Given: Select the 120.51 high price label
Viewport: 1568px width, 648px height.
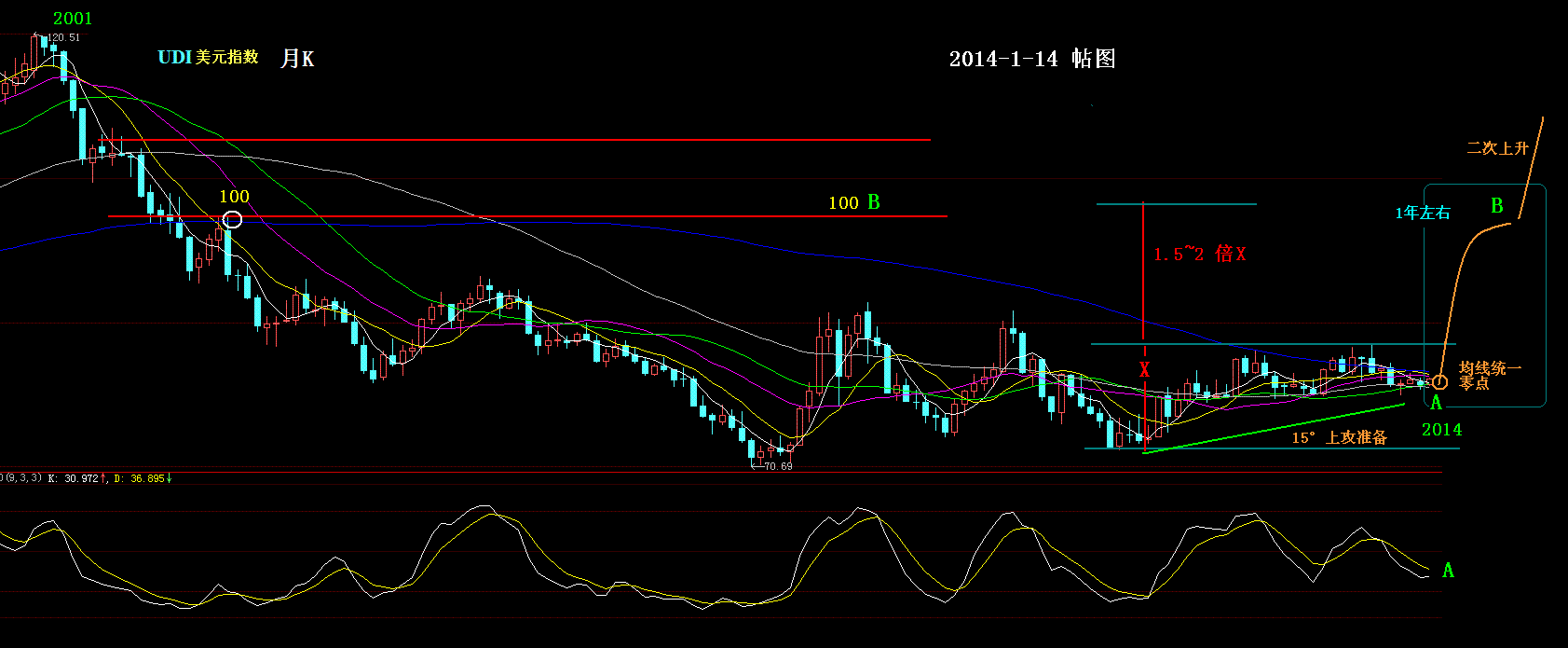Looking at the screenshot, I should 63,38.
